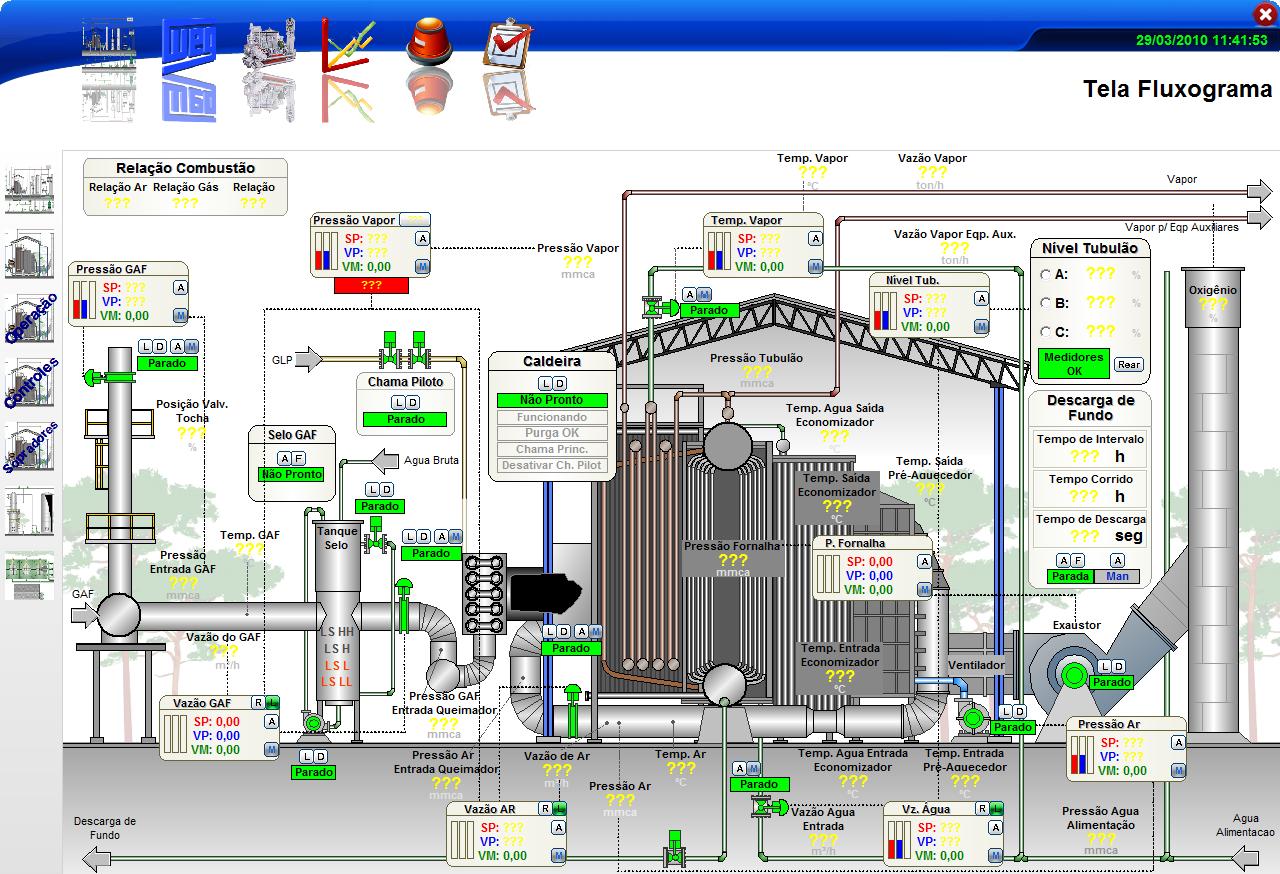This screenshot has height=874, width=1280.
Task: Set Pressão Vapor controller to manual (M)
Action: [423, 266]
